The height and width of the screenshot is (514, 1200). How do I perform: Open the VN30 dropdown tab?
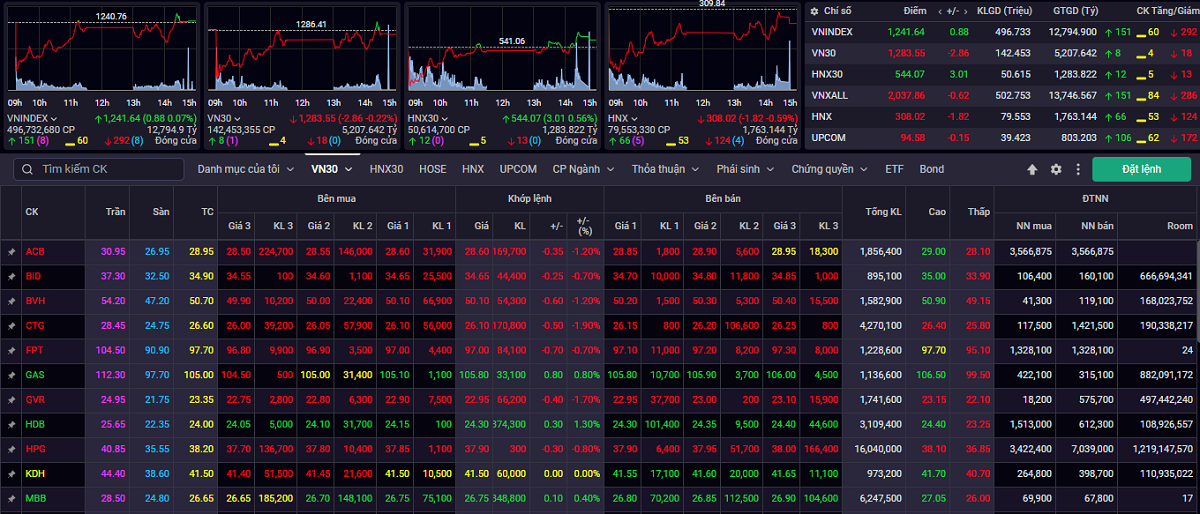[x=331, y=170]
